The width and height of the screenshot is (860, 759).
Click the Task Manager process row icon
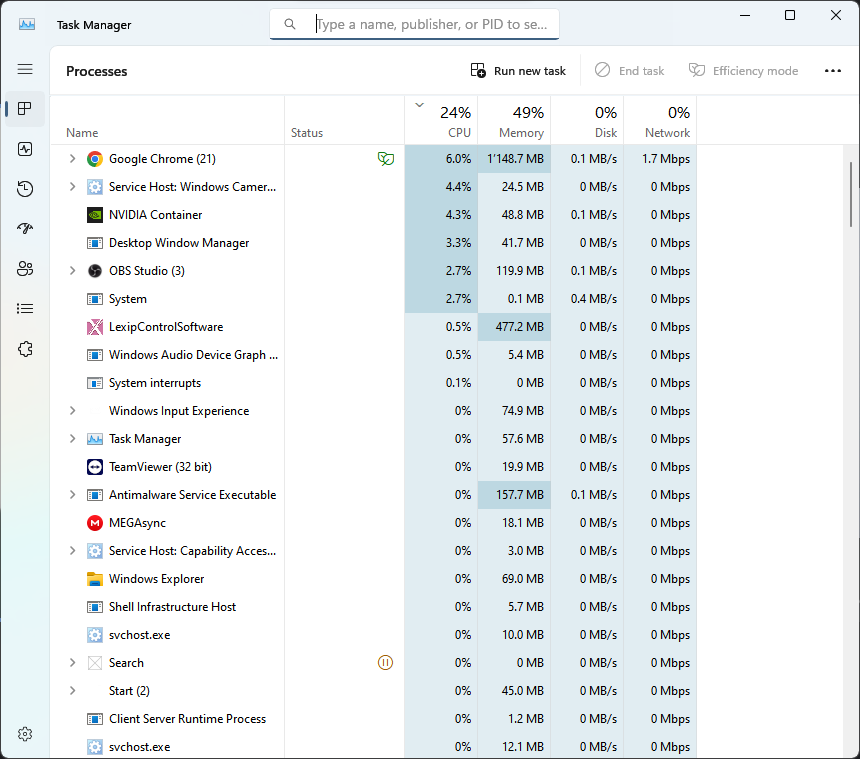[x=95, y=439]
